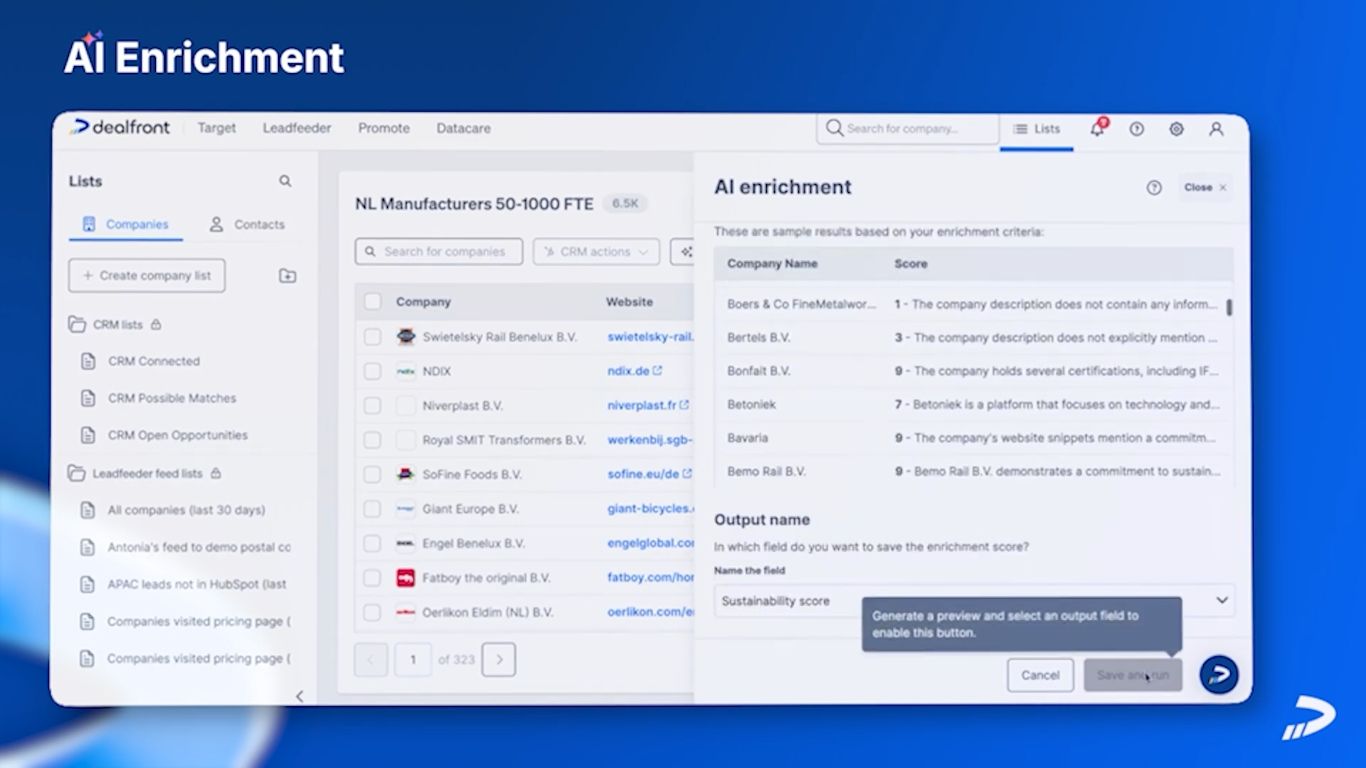Open the CRM actions dropdown
The width and height of the screenshot is (1366, 768).
pyautogui.click(x=596, y=252)
